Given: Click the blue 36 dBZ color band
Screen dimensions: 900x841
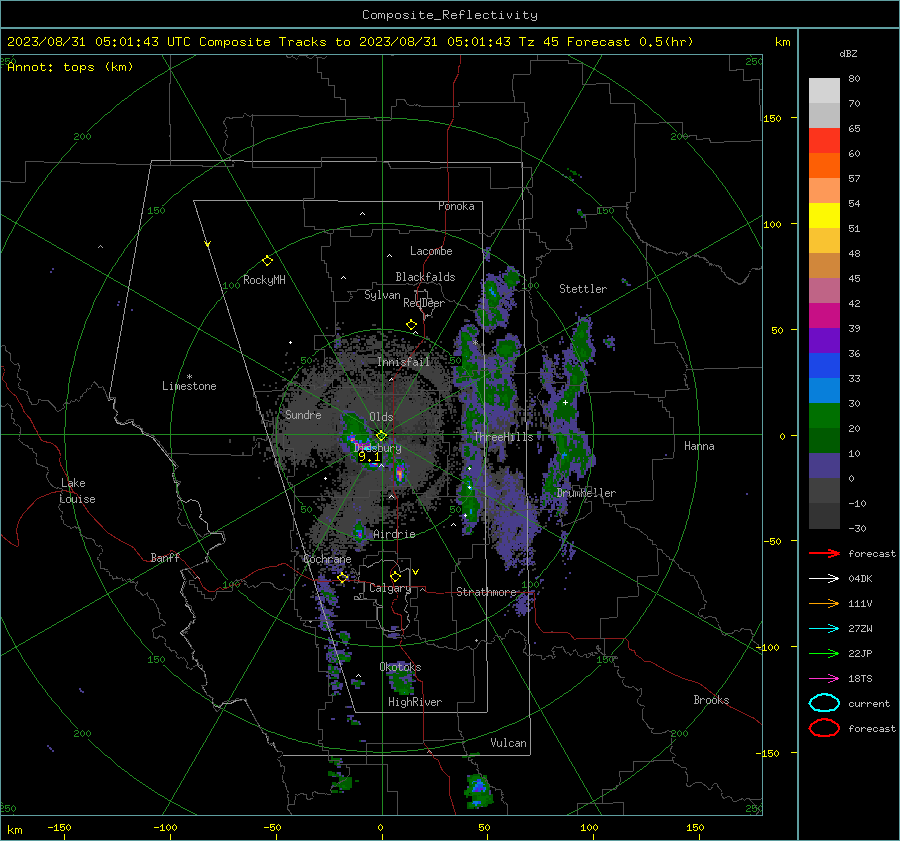Looking at the screenshot, I should pos(824,365).
